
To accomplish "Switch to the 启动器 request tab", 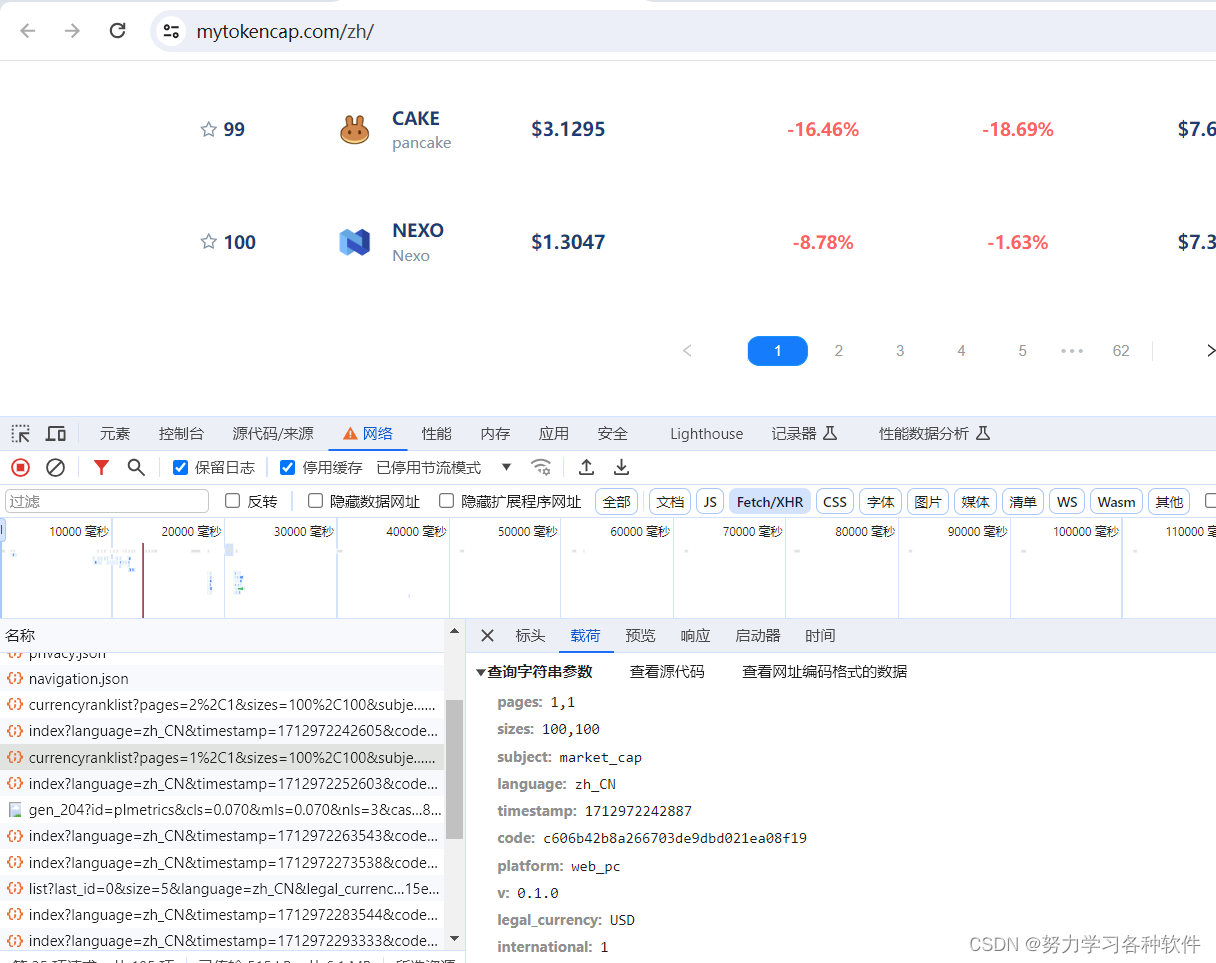I will click(758, 636).
